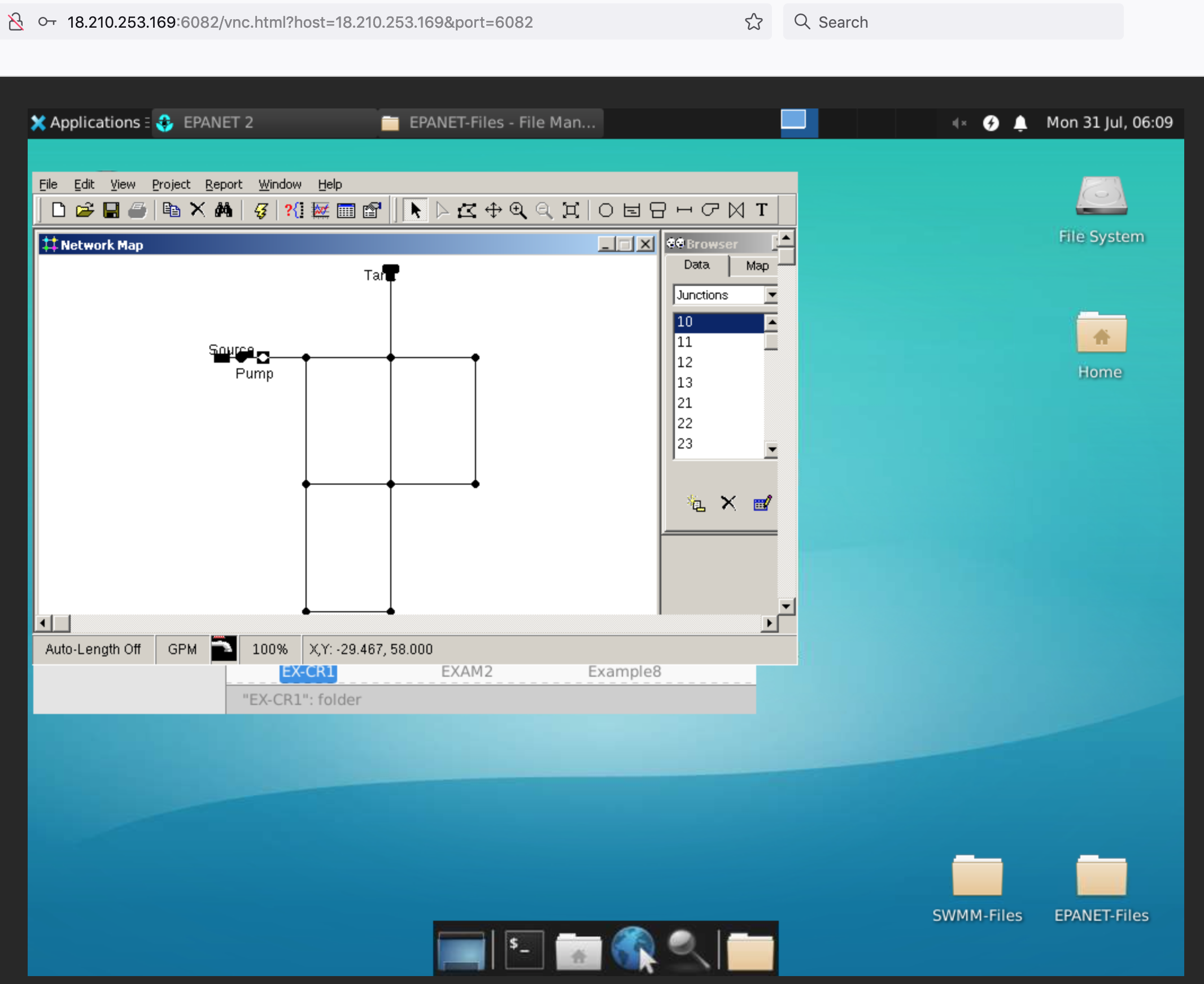Launch terminal from the dock

(524, 950)
